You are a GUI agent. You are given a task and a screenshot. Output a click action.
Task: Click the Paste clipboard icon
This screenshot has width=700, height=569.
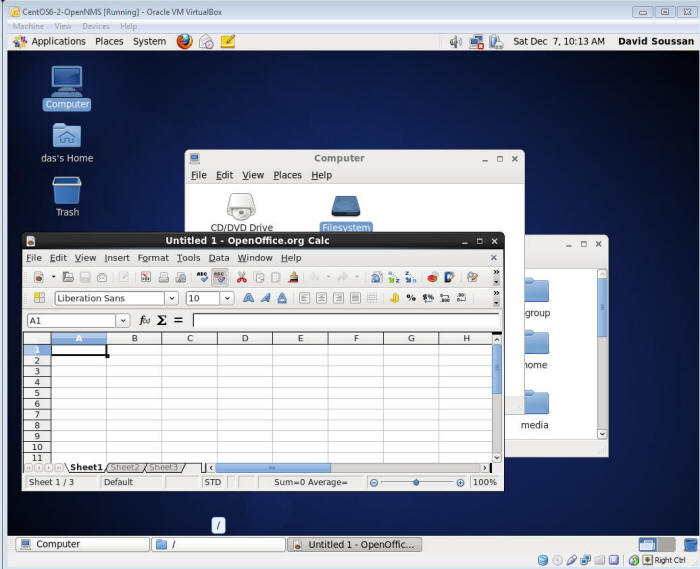click(276, 277)
